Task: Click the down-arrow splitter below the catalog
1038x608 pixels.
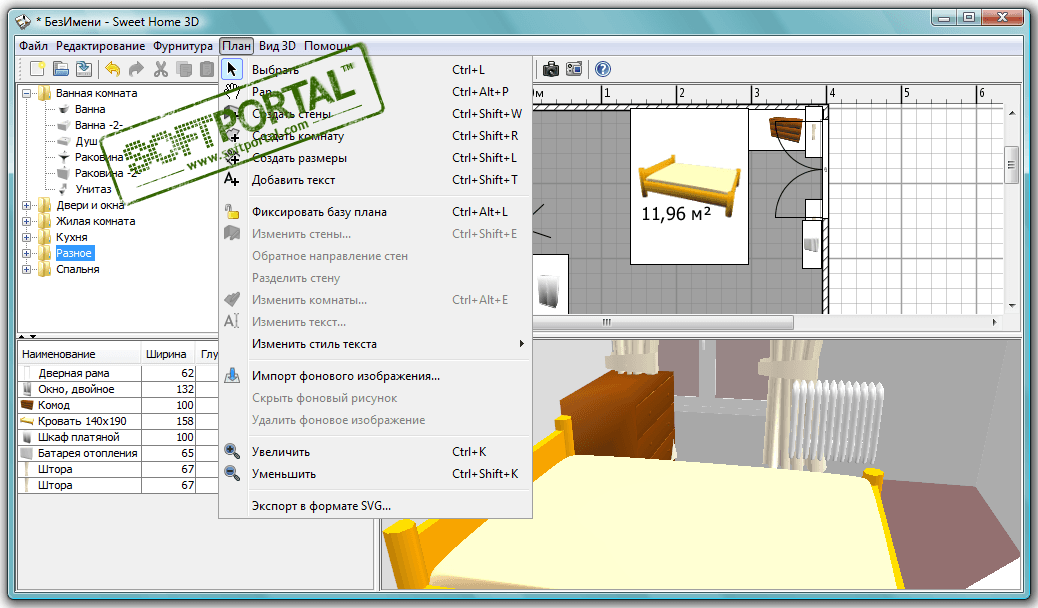Action: click(x=33, y=336)
